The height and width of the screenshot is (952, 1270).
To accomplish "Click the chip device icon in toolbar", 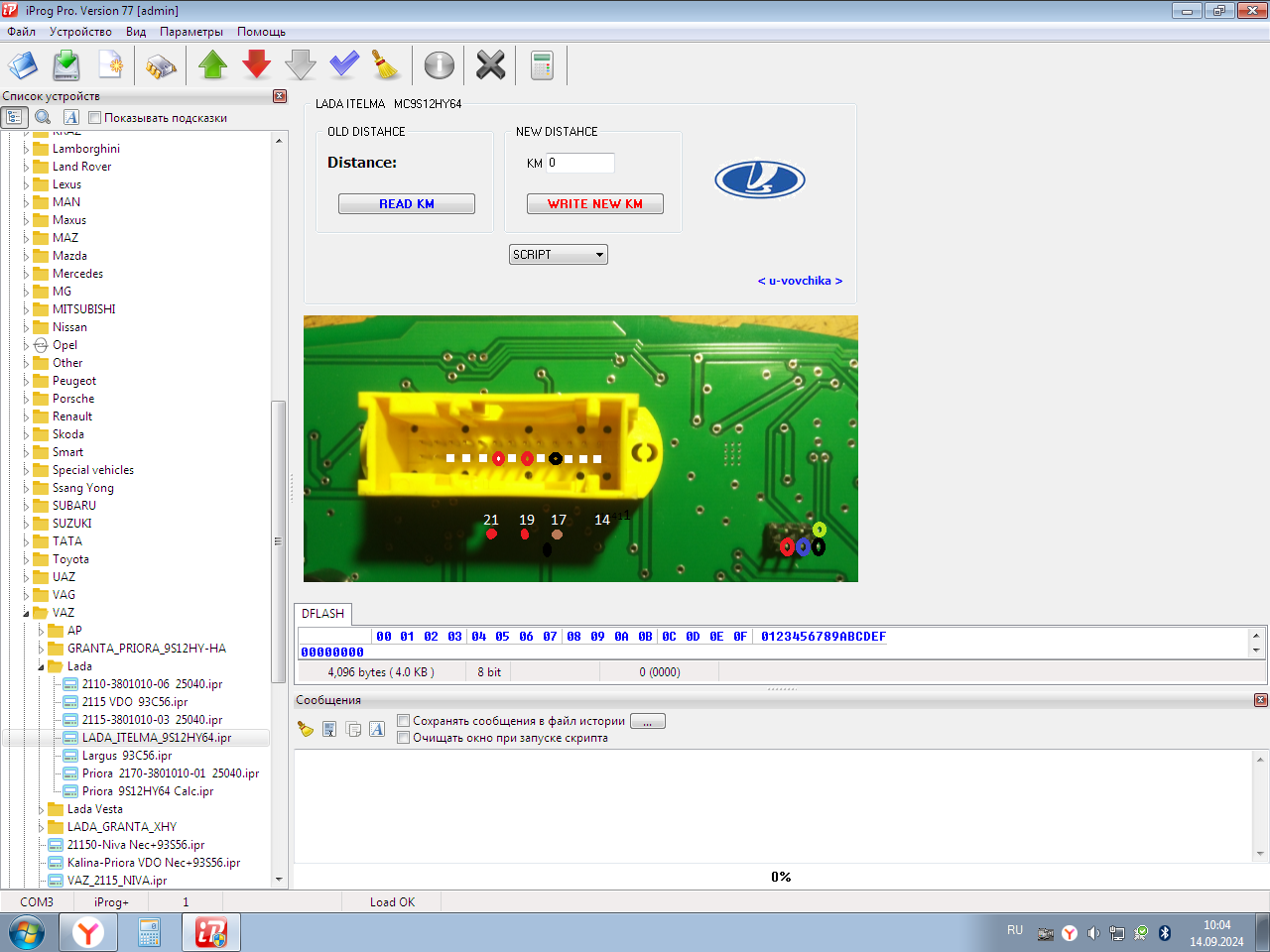I will coord(161,65).
